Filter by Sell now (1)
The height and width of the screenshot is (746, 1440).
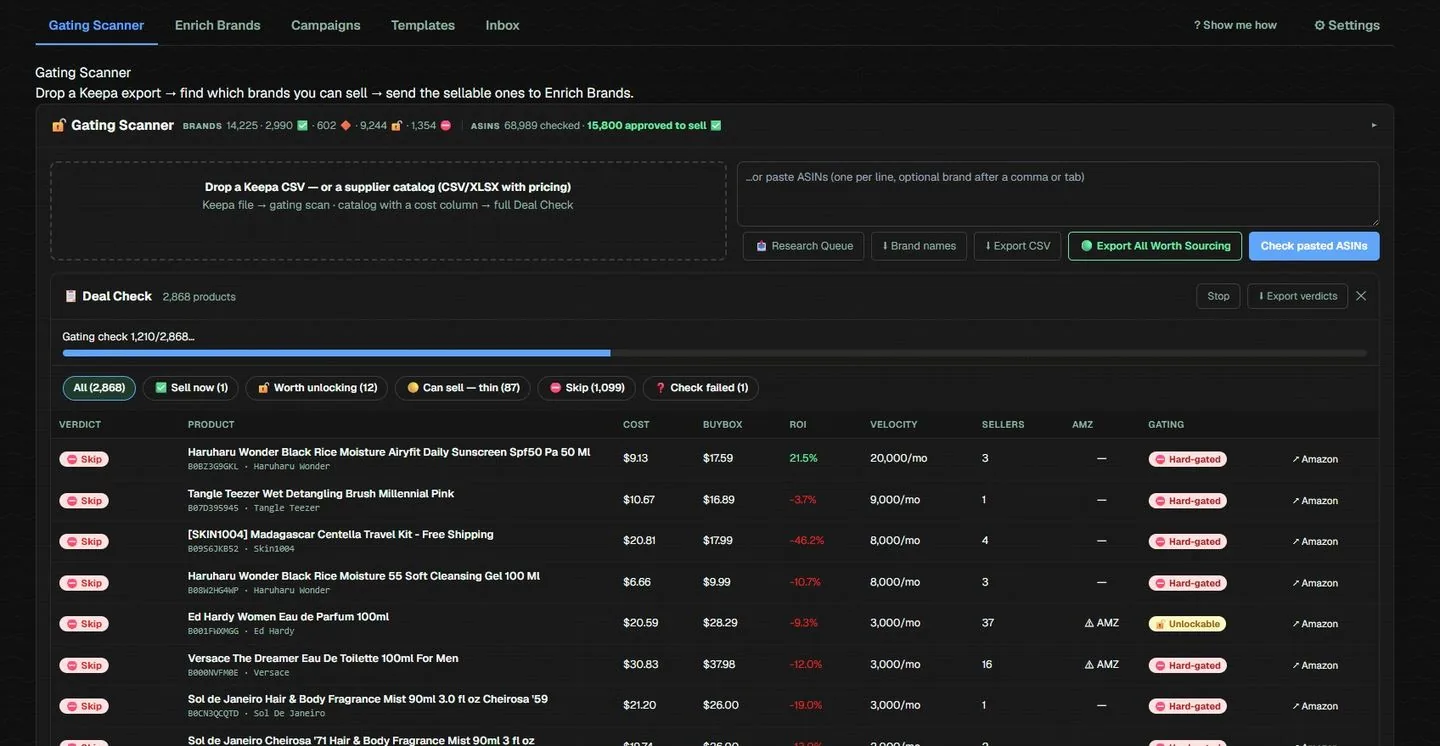coord(191,388)
